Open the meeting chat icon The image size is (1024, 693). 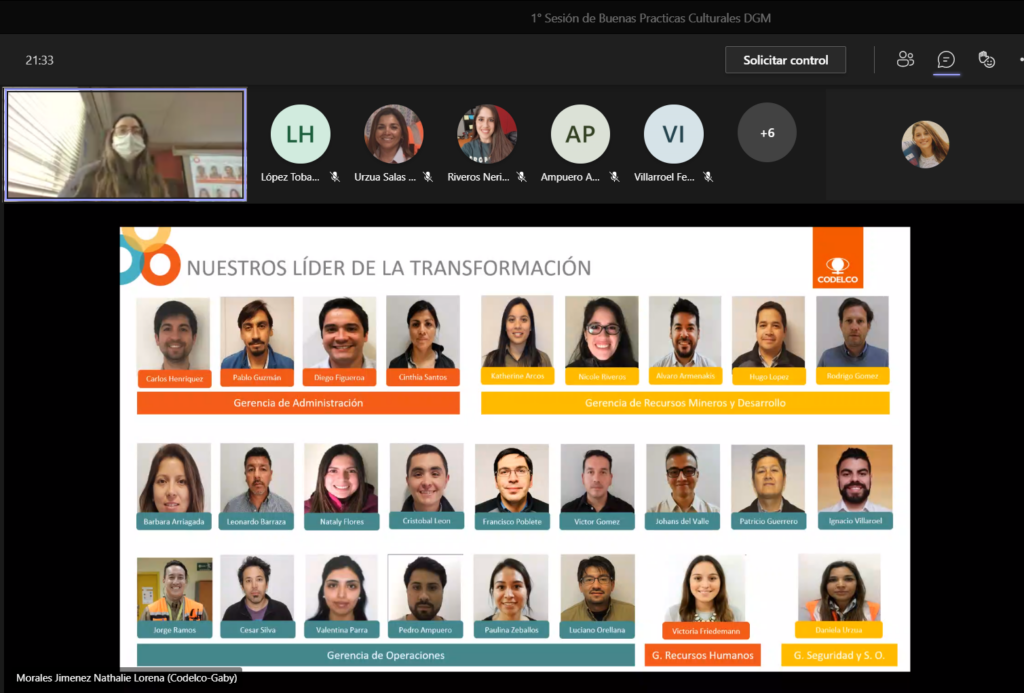pos(946,60)
